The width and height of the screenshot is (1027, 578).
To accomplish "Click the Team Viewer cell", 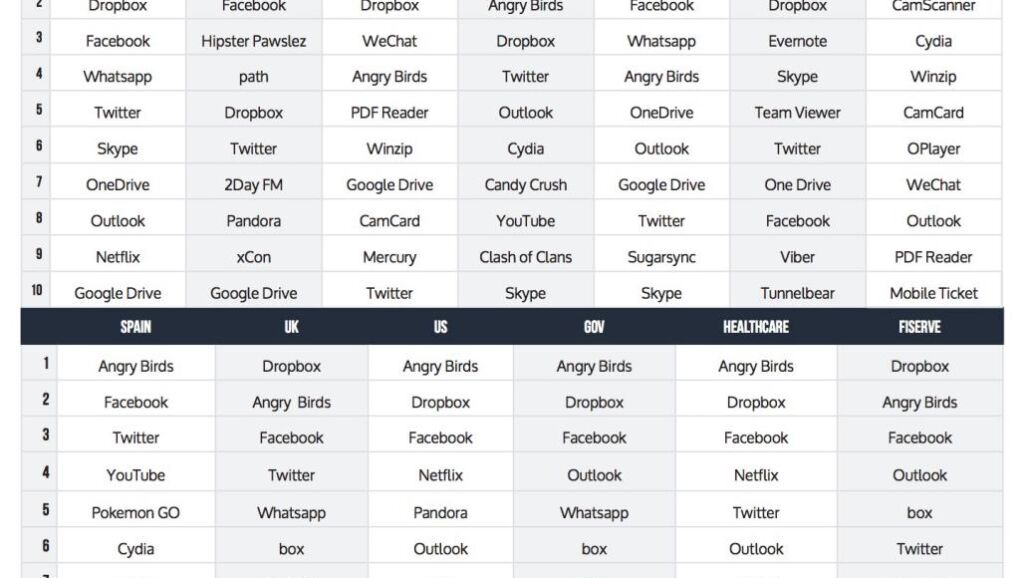I will (x=797, y=113).
